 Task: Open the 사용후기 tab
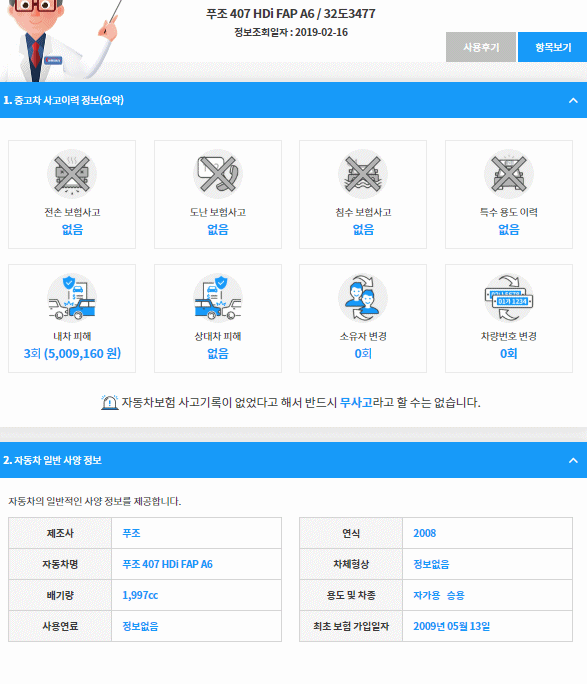[x=481, y=47]
